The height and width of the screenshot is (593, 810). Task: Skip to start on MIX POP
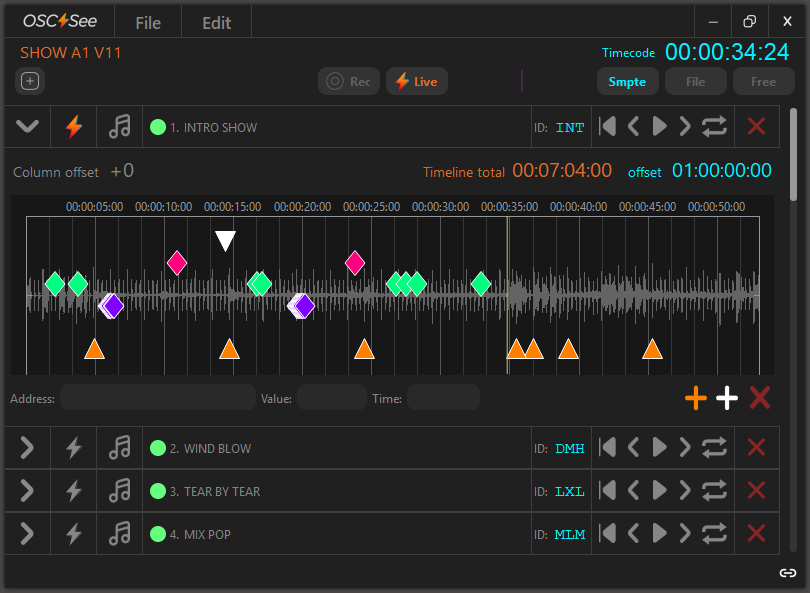coord(608,534)
